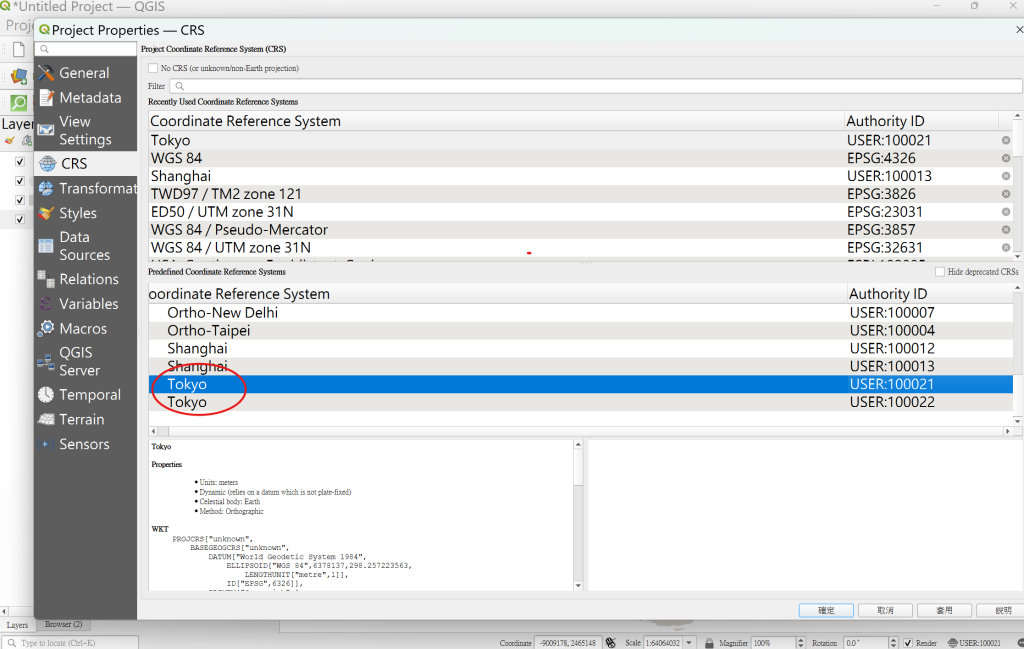Click the WKT pane scroll-down arrow
The width and height of the screenshot is (1024, 649).
[578, 586]
